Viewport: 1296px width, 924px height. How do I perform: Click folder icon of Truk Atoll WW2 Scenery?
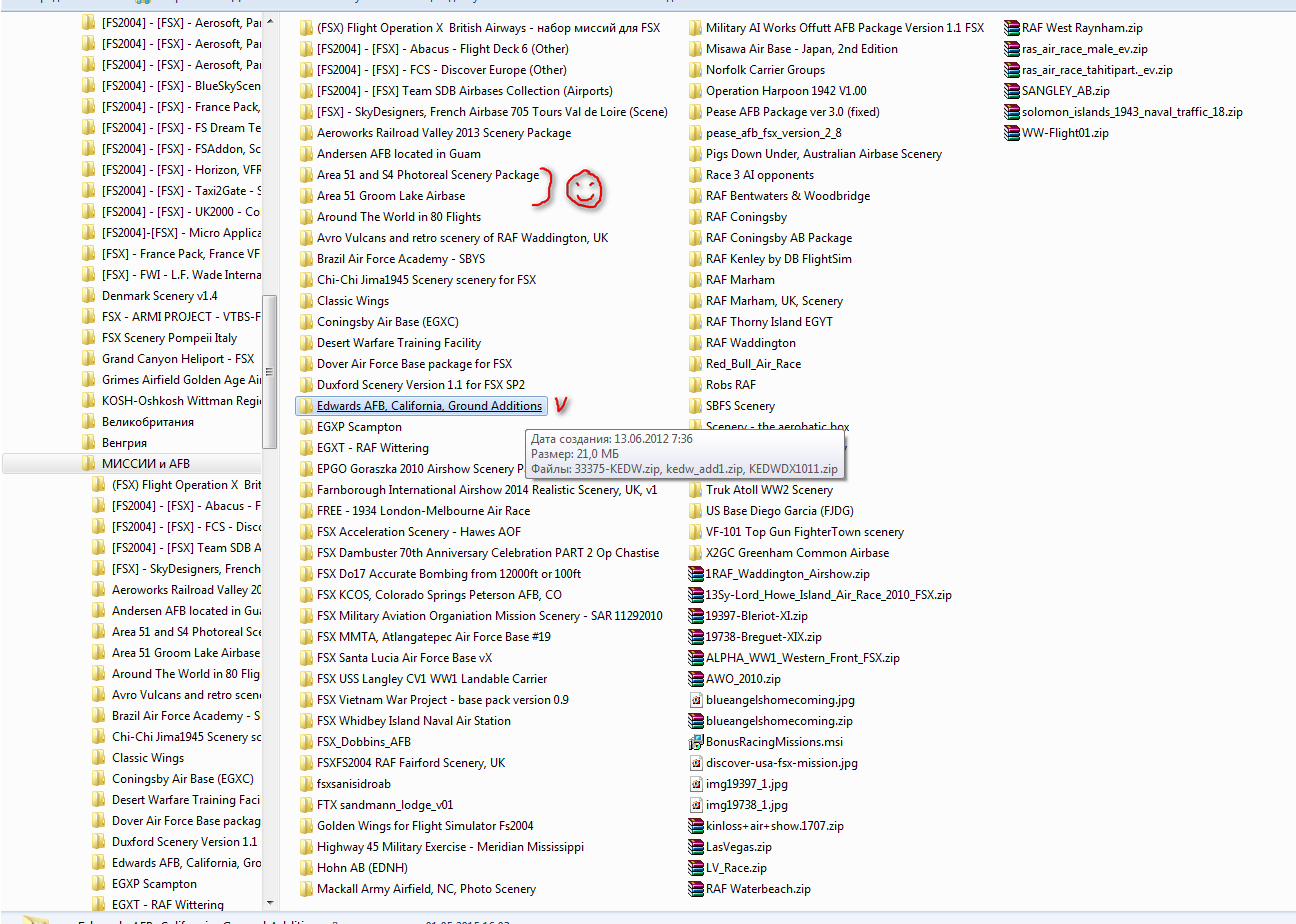click(x=696, y=490)
